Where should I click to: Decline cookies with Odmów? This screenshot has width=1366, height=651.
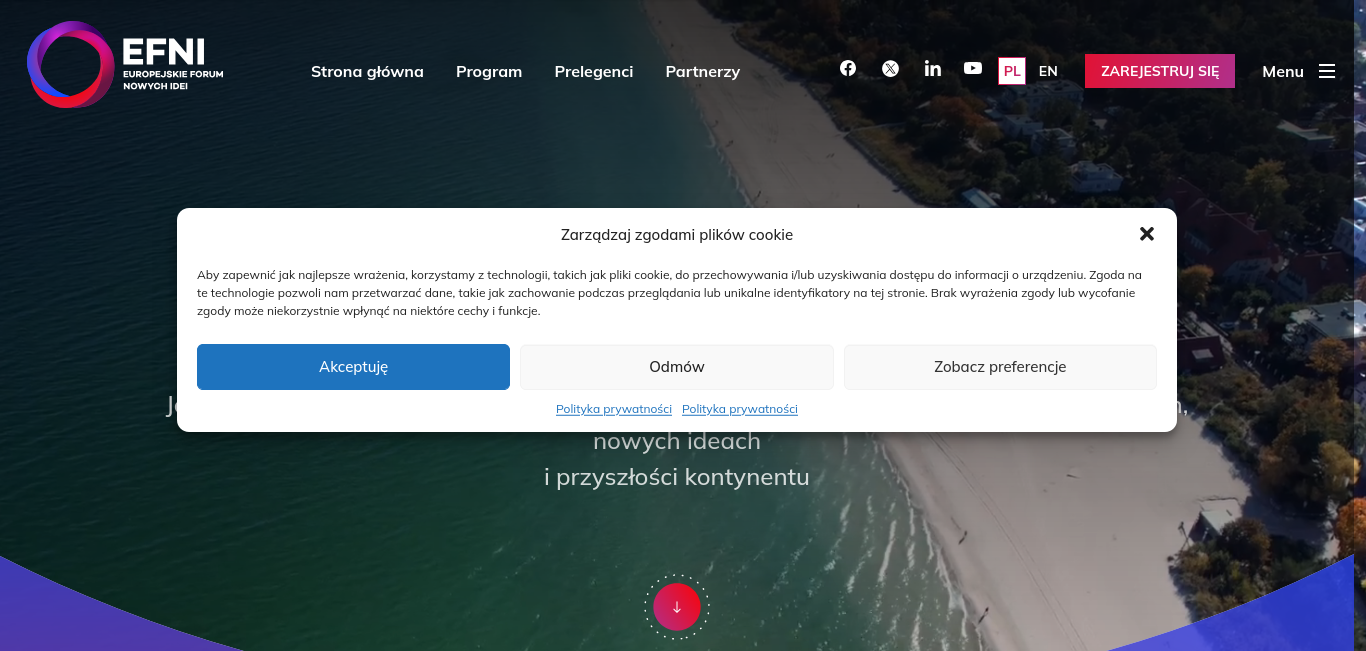[677, 367]
